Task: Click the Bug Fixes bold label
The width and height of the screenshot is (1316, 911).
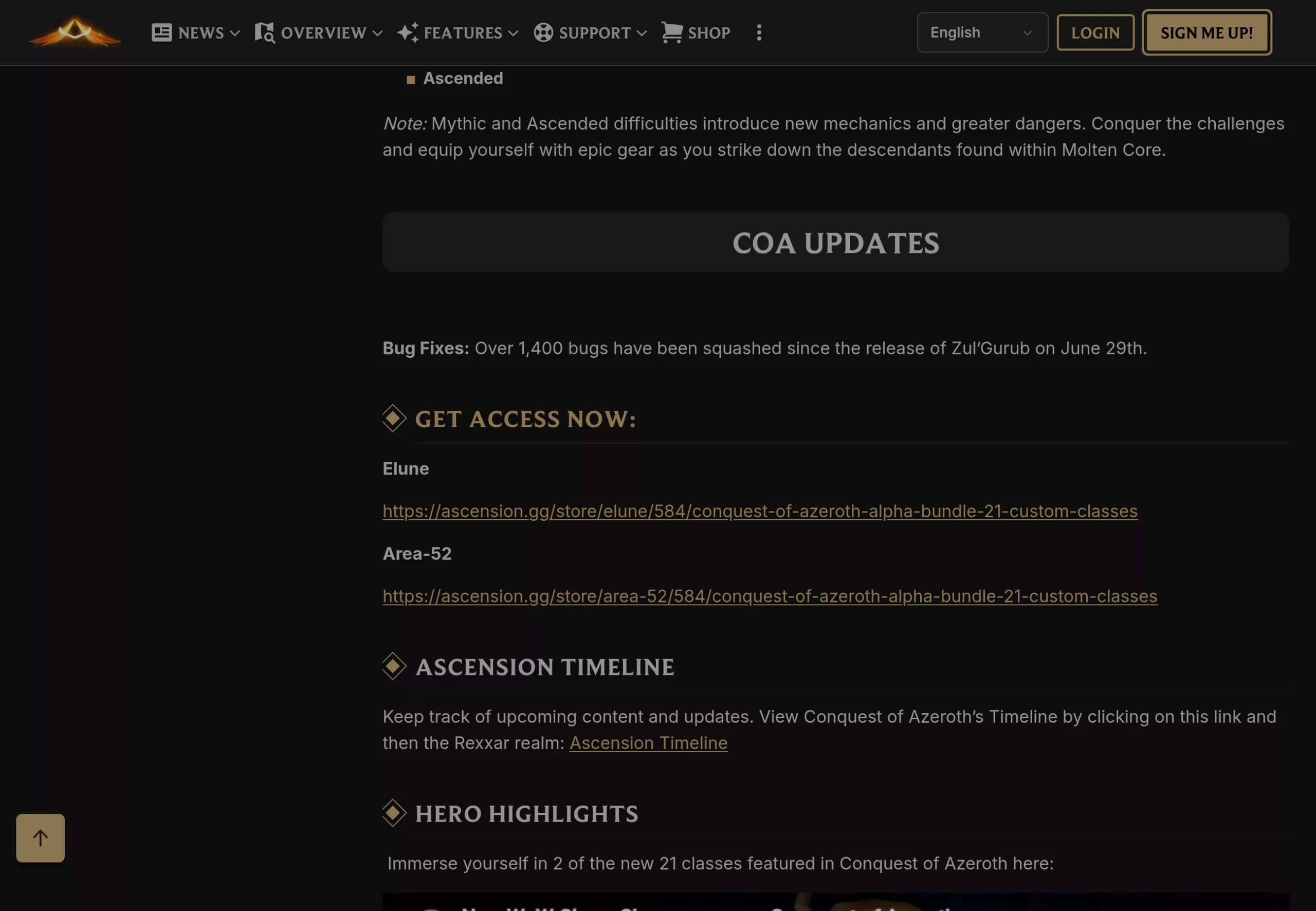Action: 426,348
